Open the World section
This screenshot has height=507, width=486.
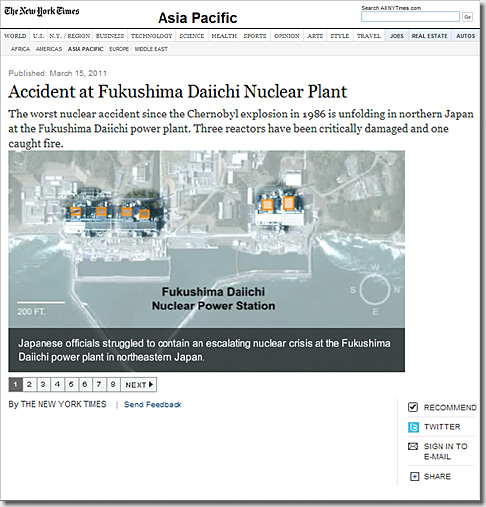[15, 36]
